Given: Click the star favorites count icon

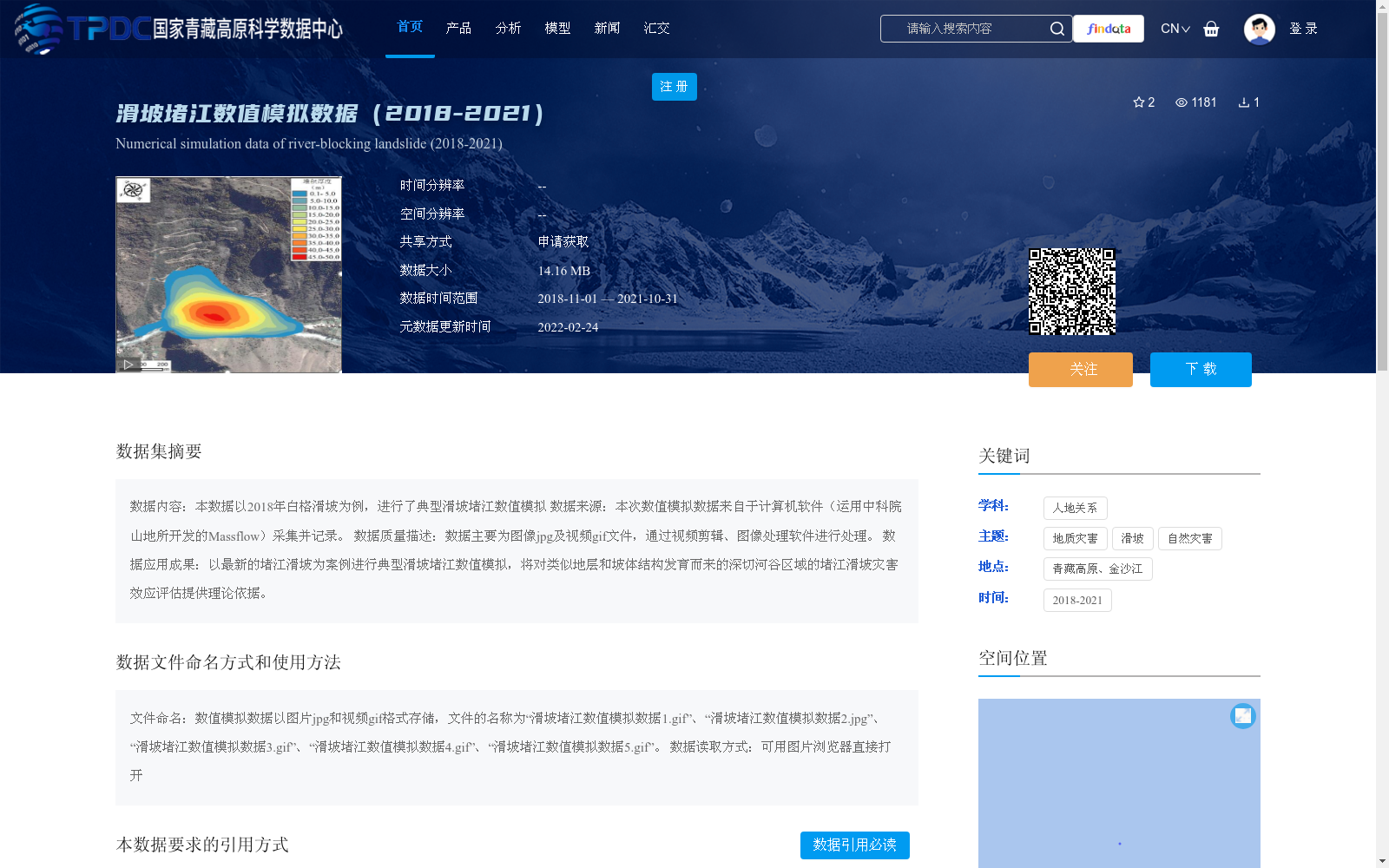Looking at the screenshot, I should pyautogui.click(x=1139, y=102).
